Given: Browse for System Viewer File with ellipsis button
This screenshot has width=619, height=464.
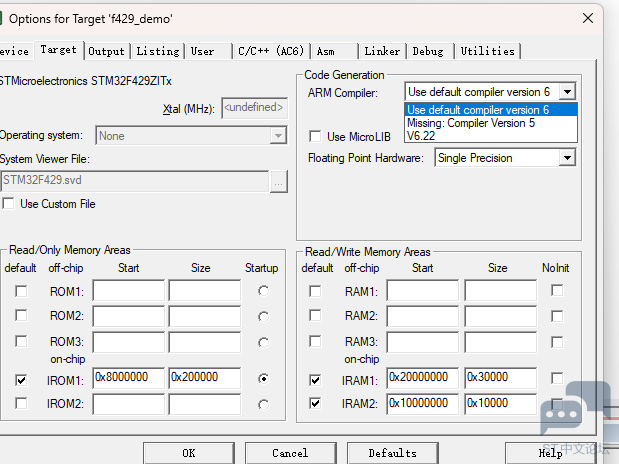Looking at the screenshot, I should coord(279,182).
